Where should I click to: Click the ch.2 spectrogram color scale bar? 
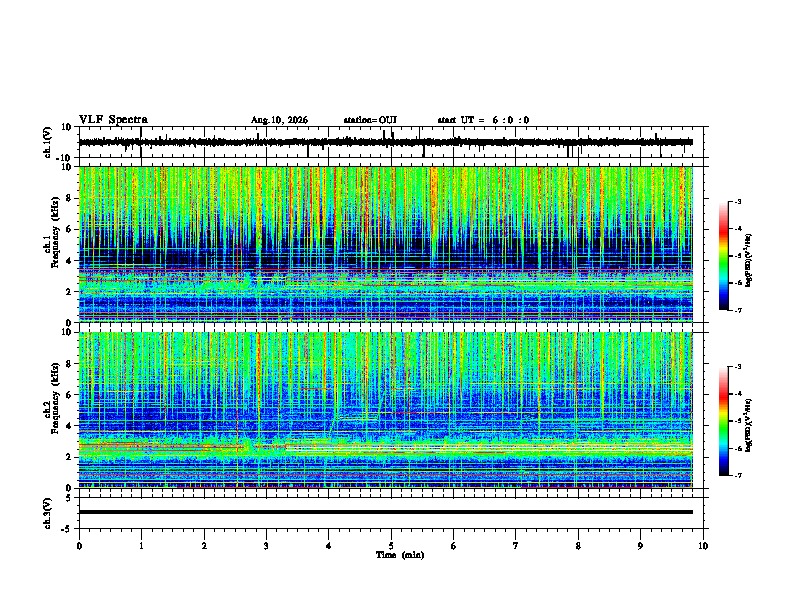(x=724, y=421)
